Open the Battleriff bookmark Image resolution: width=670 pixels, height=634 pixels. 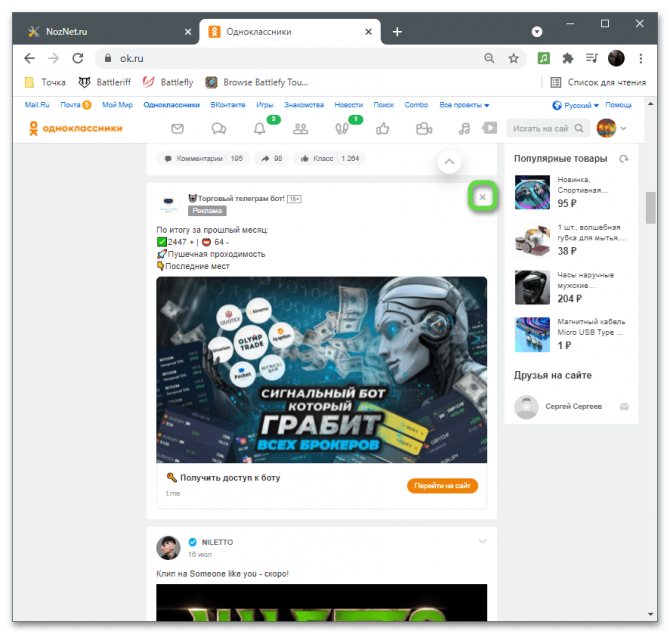point(105,82)
